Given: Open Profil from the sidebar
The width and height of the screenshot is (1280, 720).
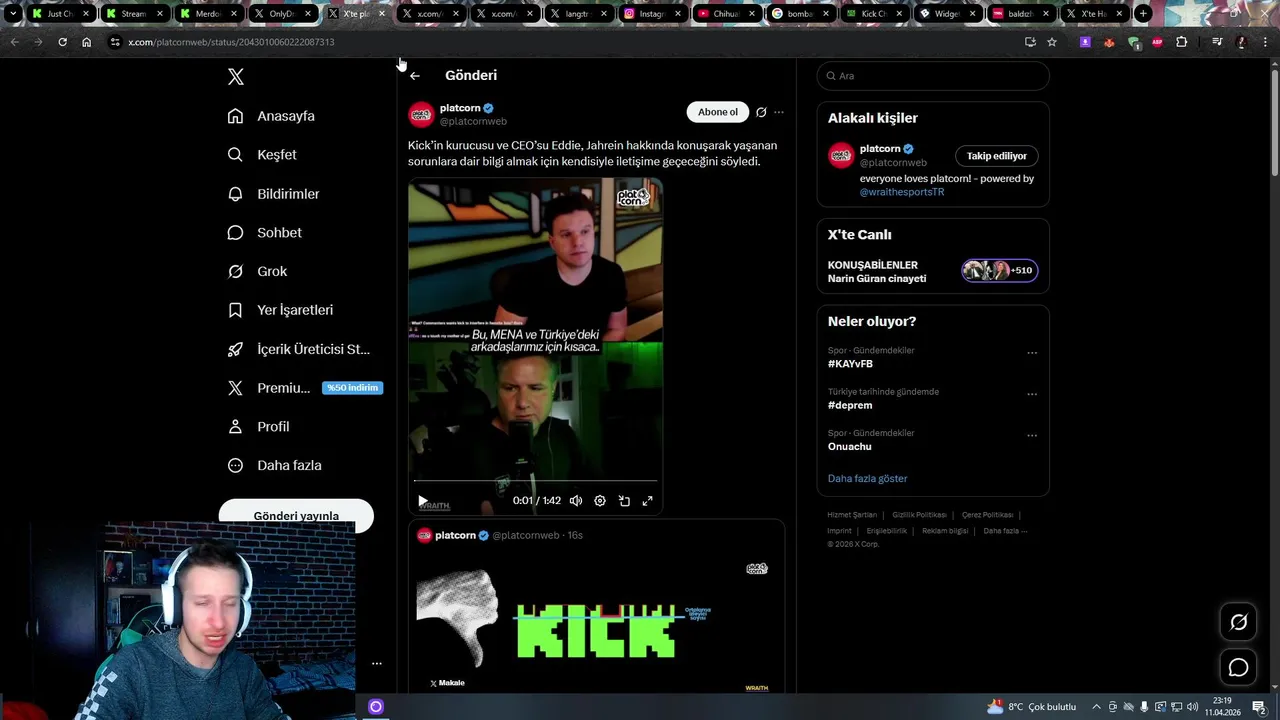Looking at the screenshot, I should pyautogui.click(x=258, y=427).
